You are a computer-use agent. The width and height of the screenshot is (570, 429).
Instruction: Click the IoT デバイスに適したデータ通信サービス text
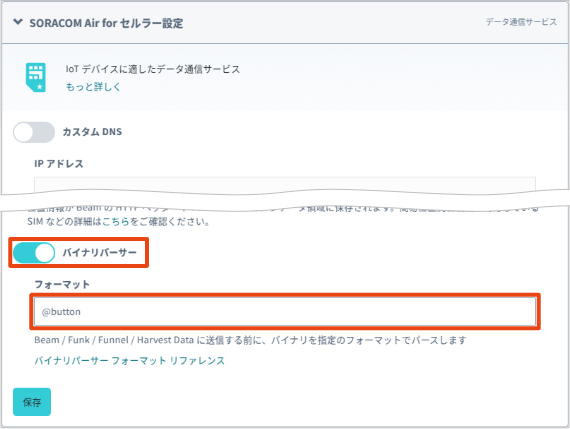click(153, 69)
